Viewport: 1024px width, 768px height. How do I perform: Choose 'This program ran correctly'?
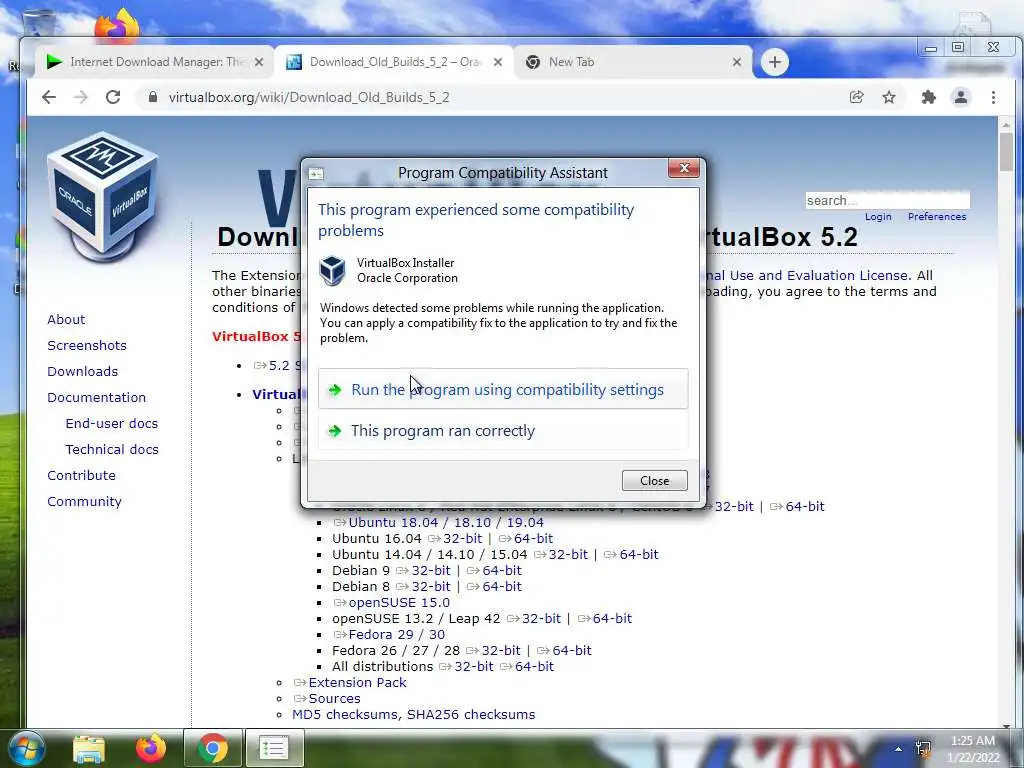[x=503, y=430]
